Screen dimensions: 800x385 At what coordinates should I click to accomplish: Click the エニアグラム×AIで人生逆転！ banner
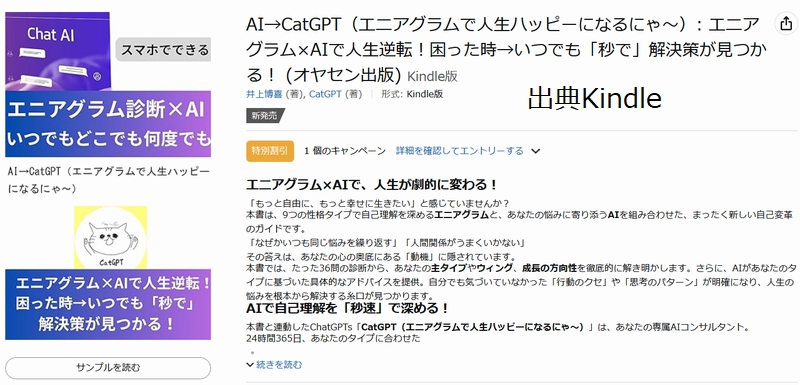[108, 304]
